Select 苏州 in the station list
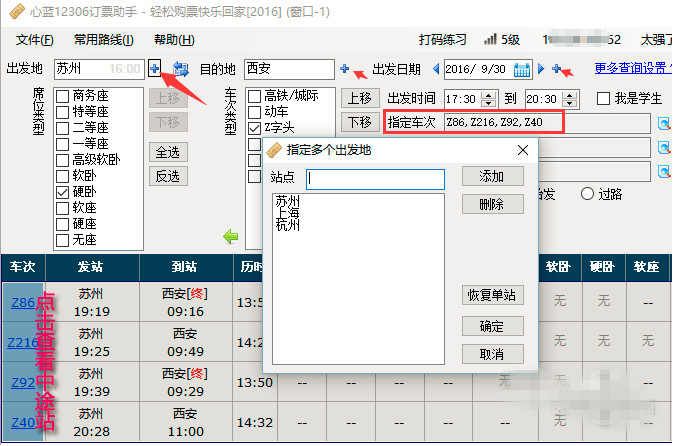The image size is (674, 446). click(288, 201)
